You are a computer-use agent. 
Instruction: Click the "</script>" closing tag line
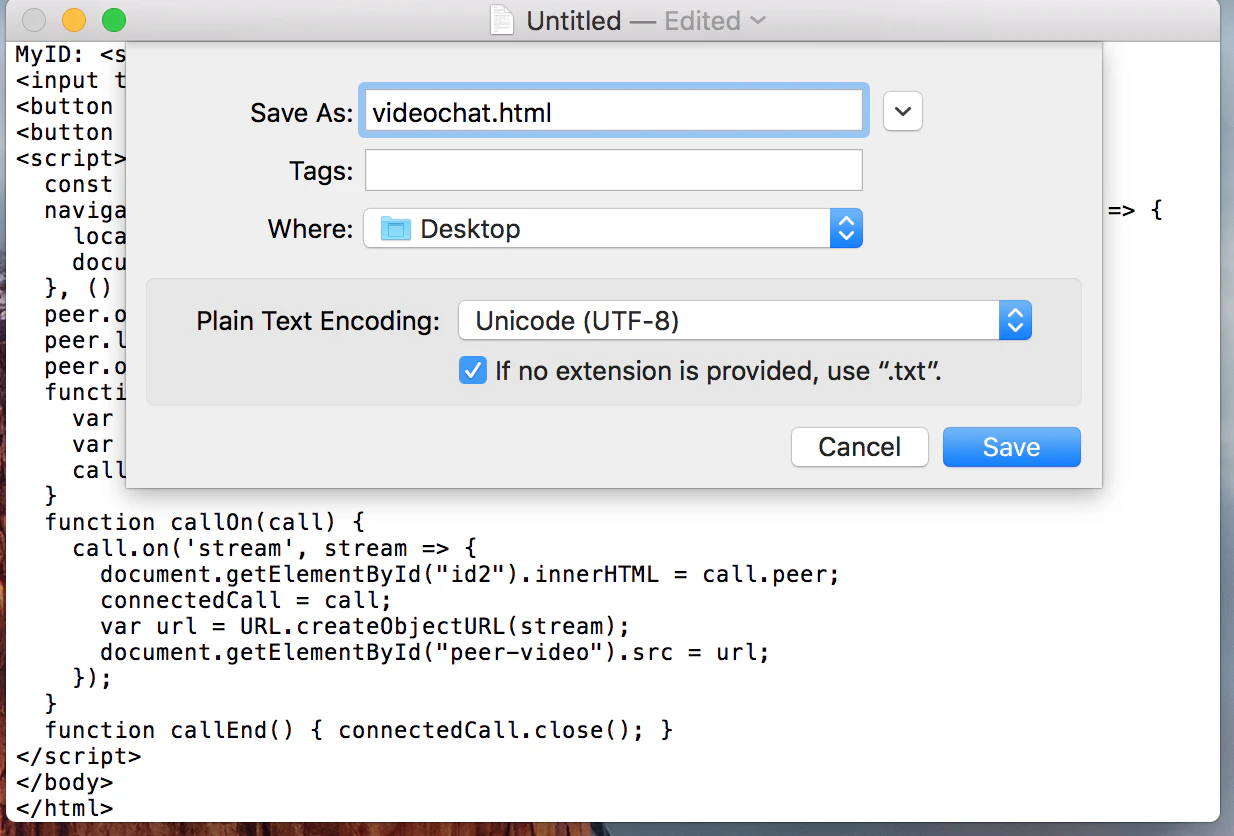(78, 756)
